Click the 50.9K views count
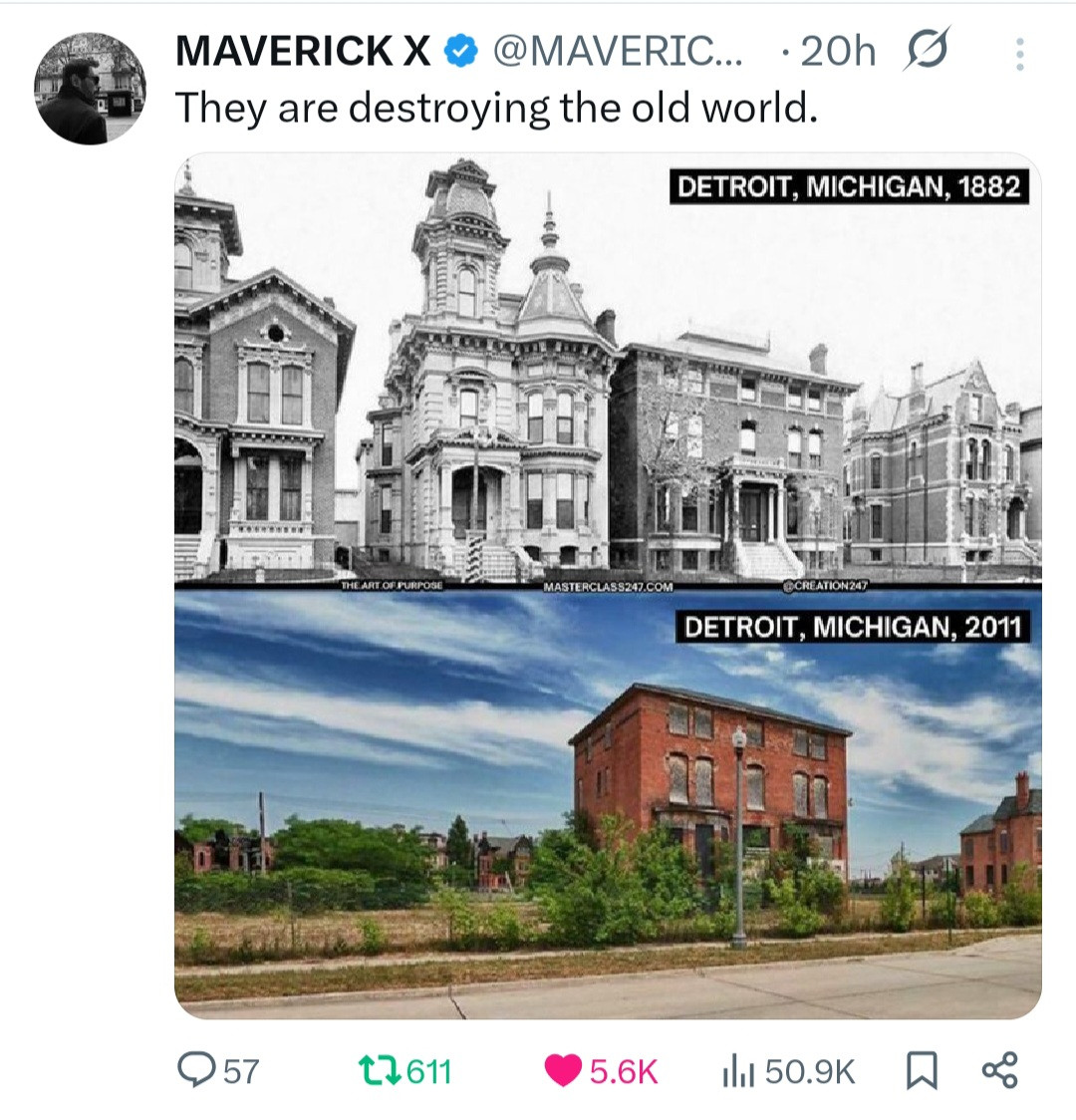The image size is (1076, 1120). point(810,1071)
